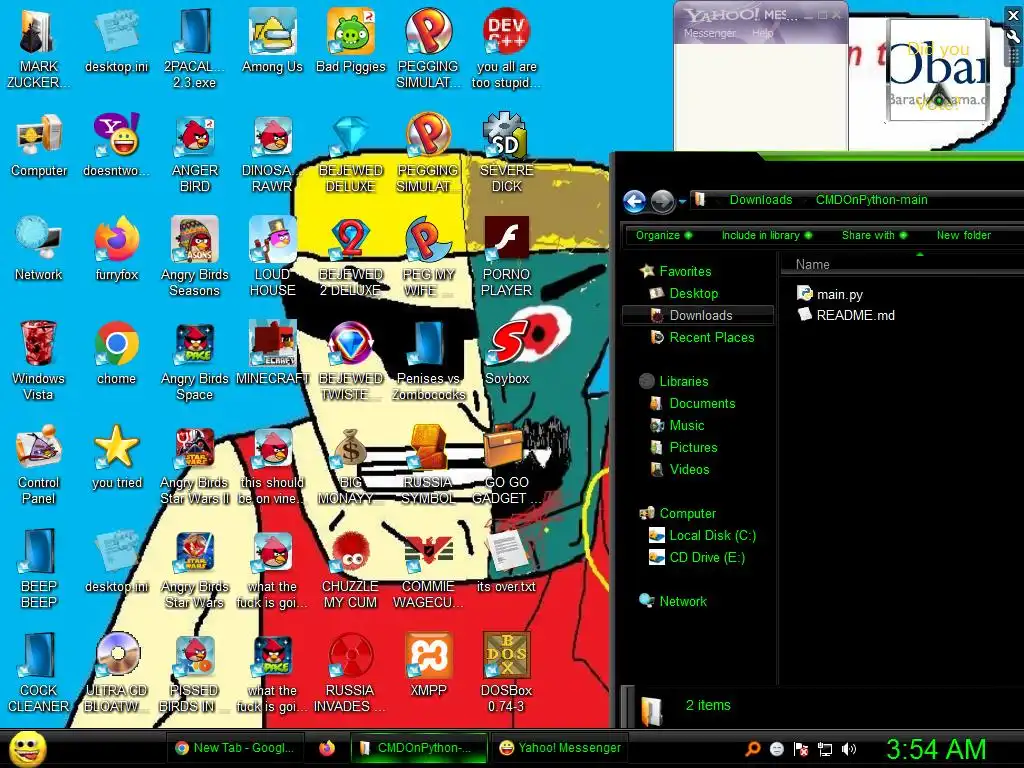Click the Back arrow in Explorer
The height and width of the screenshot is (768, 1024).
point(634,201)
